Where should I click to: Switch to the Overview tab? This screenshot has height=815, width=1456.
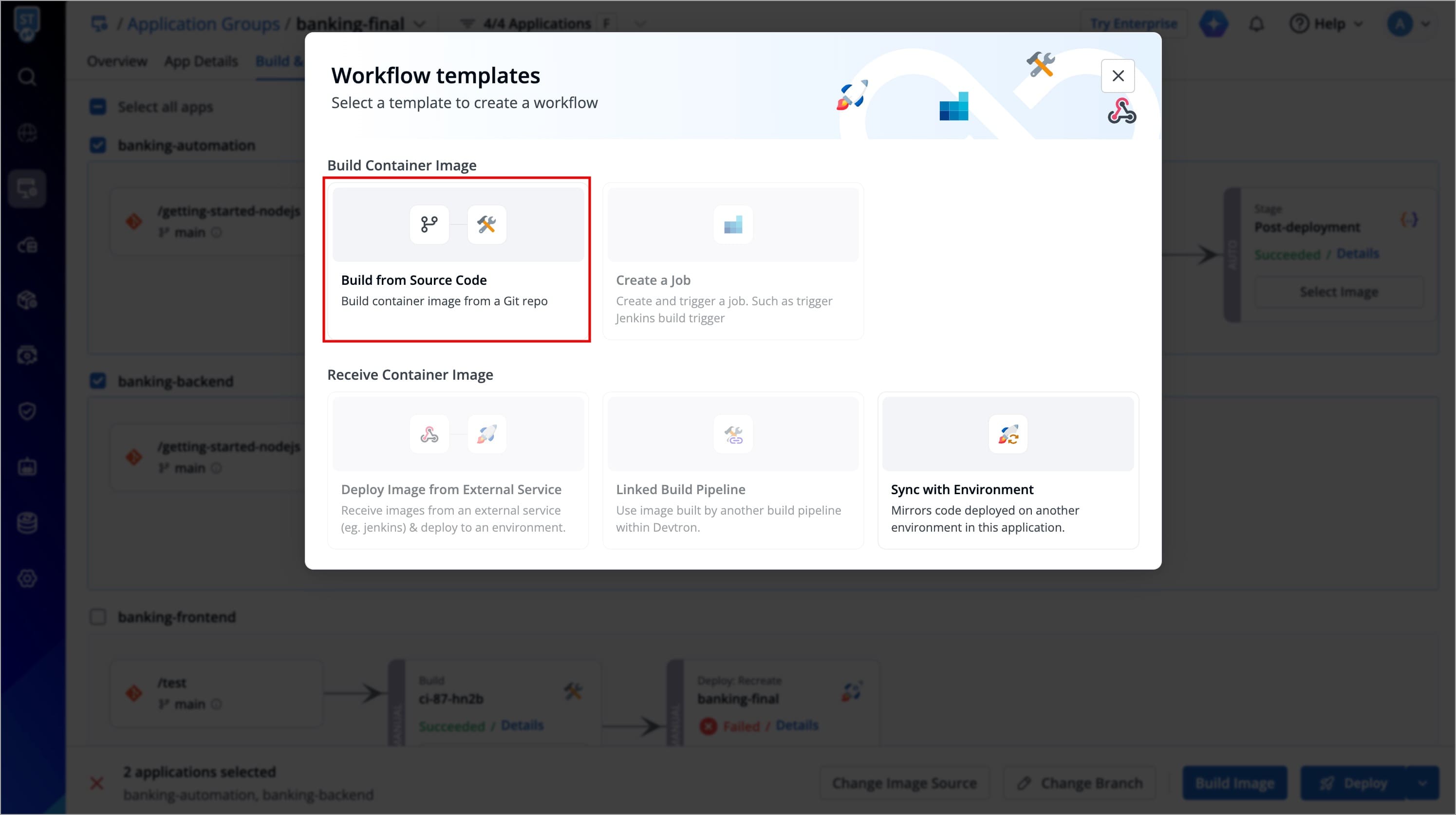[x=117, y=61]
